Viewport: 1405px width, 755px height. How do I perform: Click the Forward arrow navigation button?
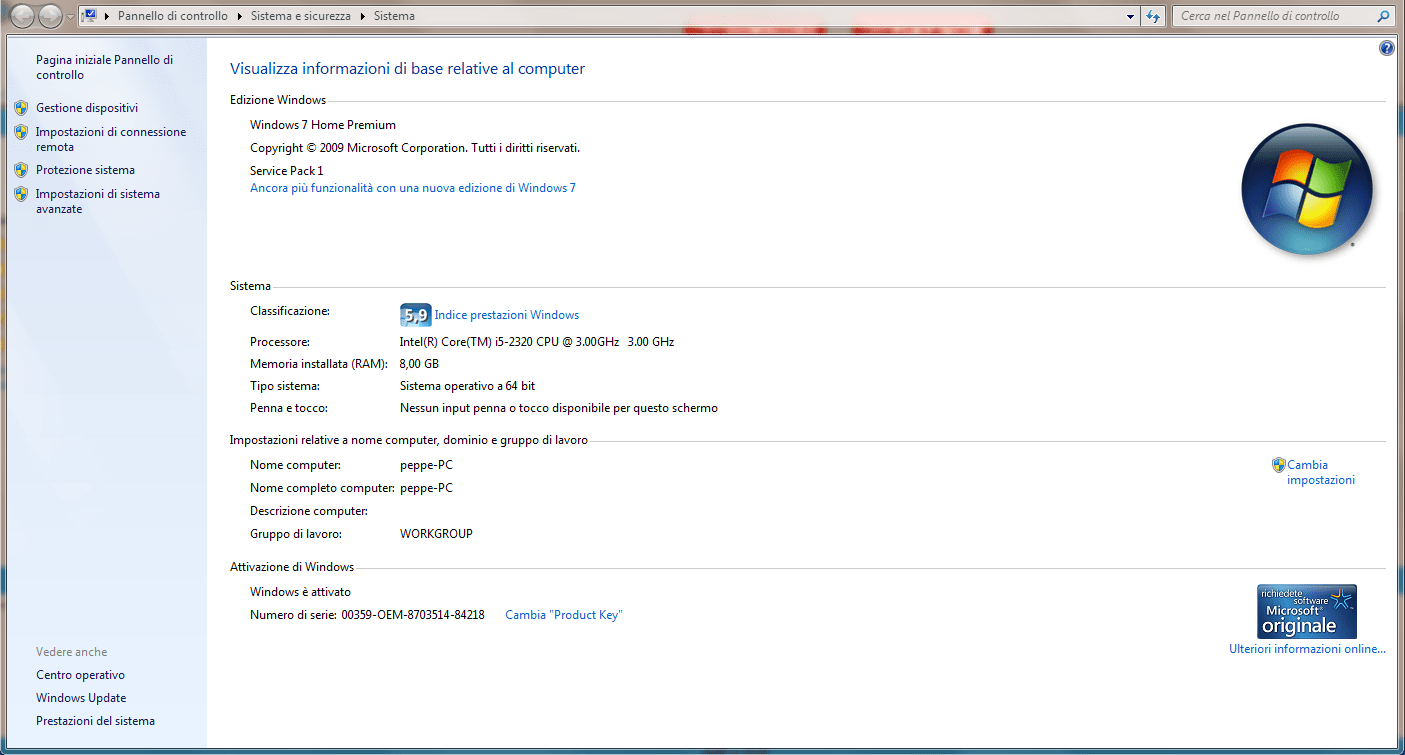[x=50, y=16]
